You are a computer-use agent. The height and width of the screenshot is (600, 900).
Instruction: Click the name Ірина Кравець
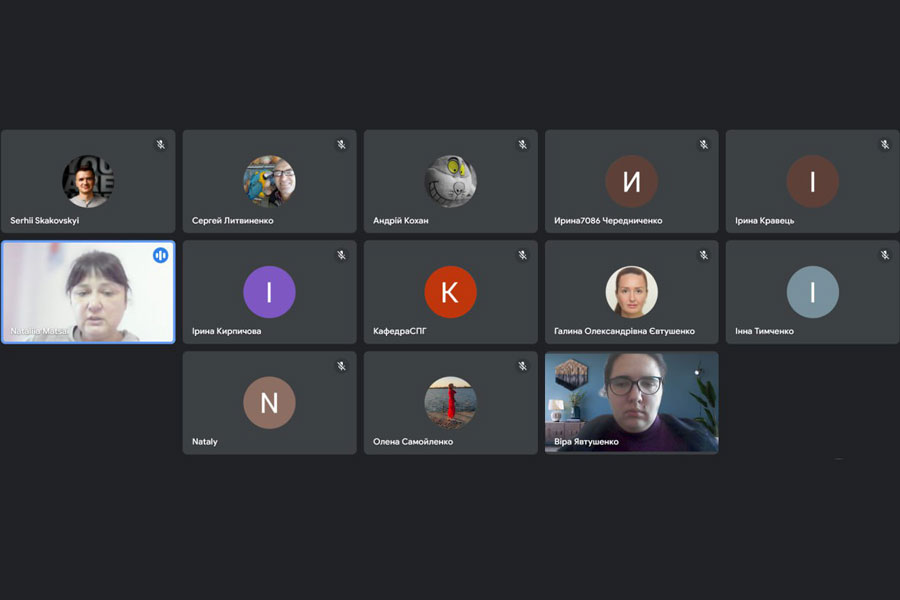click(765, 220)
